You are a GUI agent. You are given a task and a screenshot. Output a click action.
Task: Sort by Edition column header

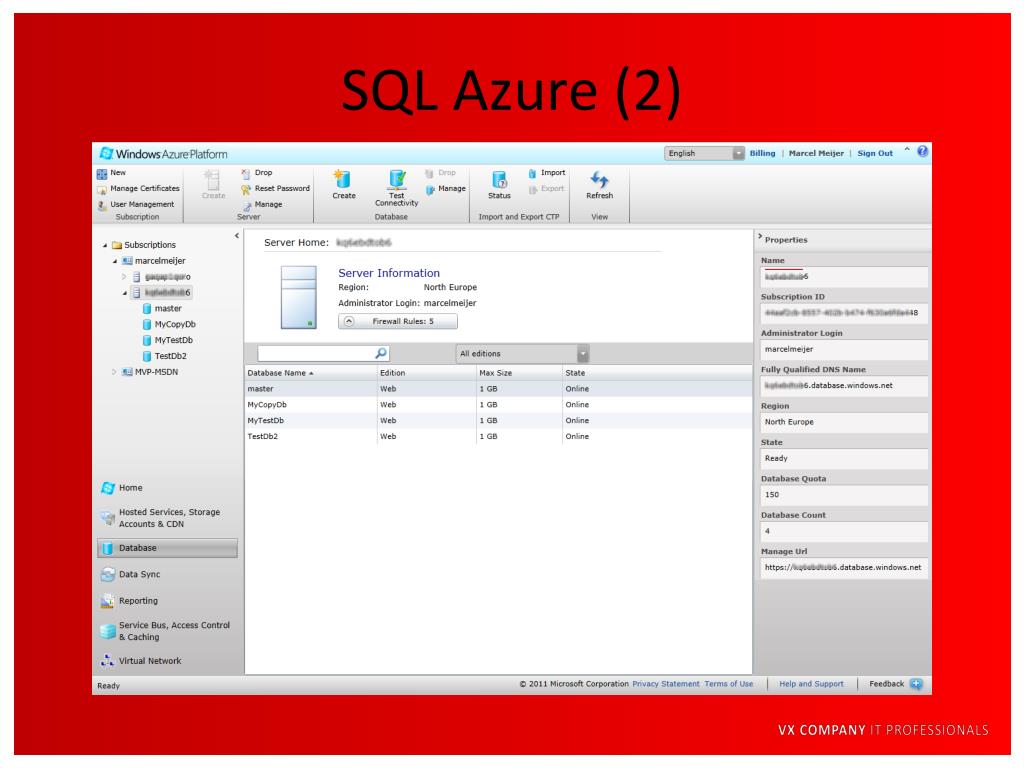click(x=426, y=373)
